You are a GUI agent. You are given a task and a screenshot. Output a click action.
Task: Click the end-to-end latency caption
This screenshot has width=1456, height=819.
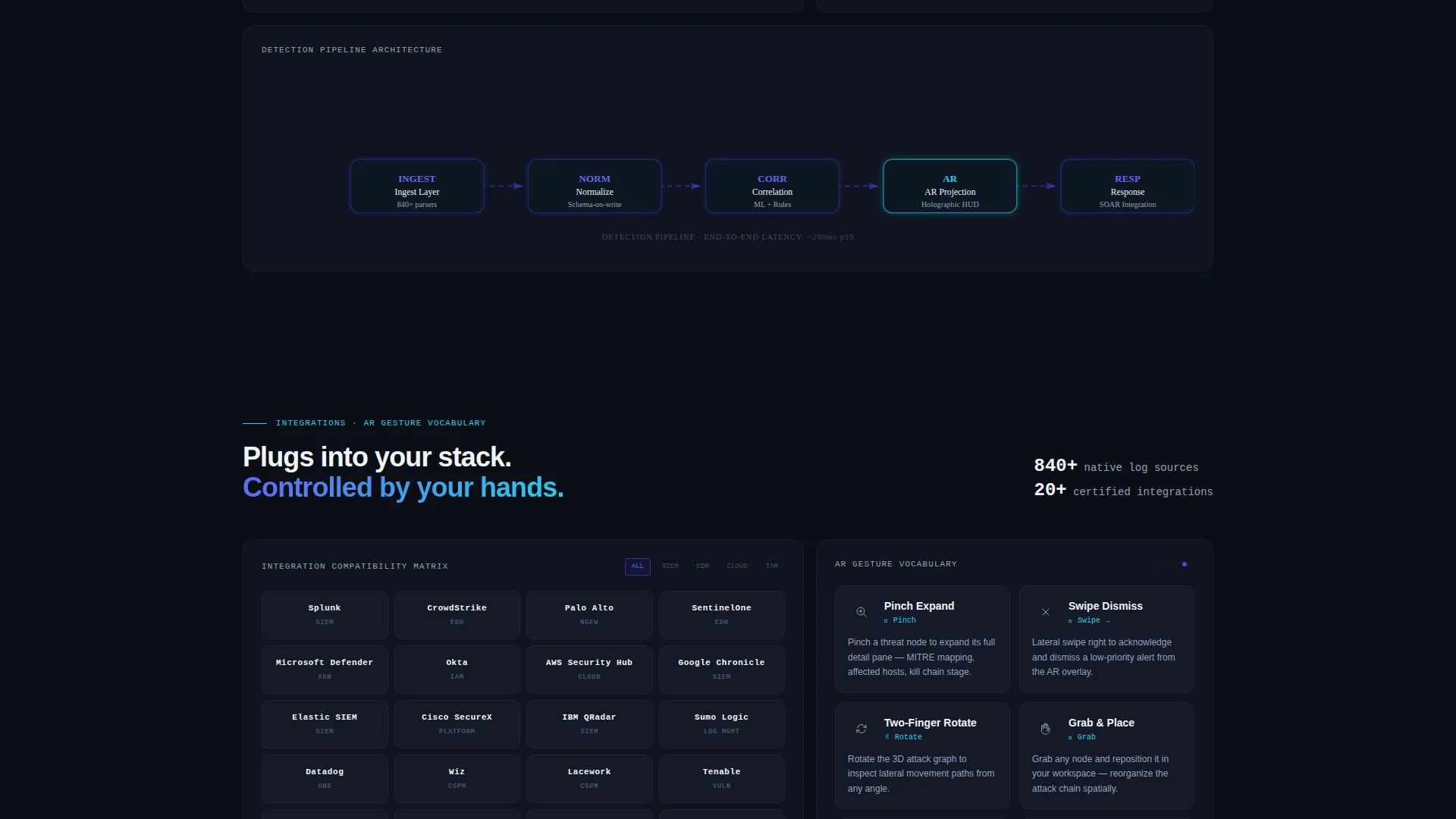[728, 237]
